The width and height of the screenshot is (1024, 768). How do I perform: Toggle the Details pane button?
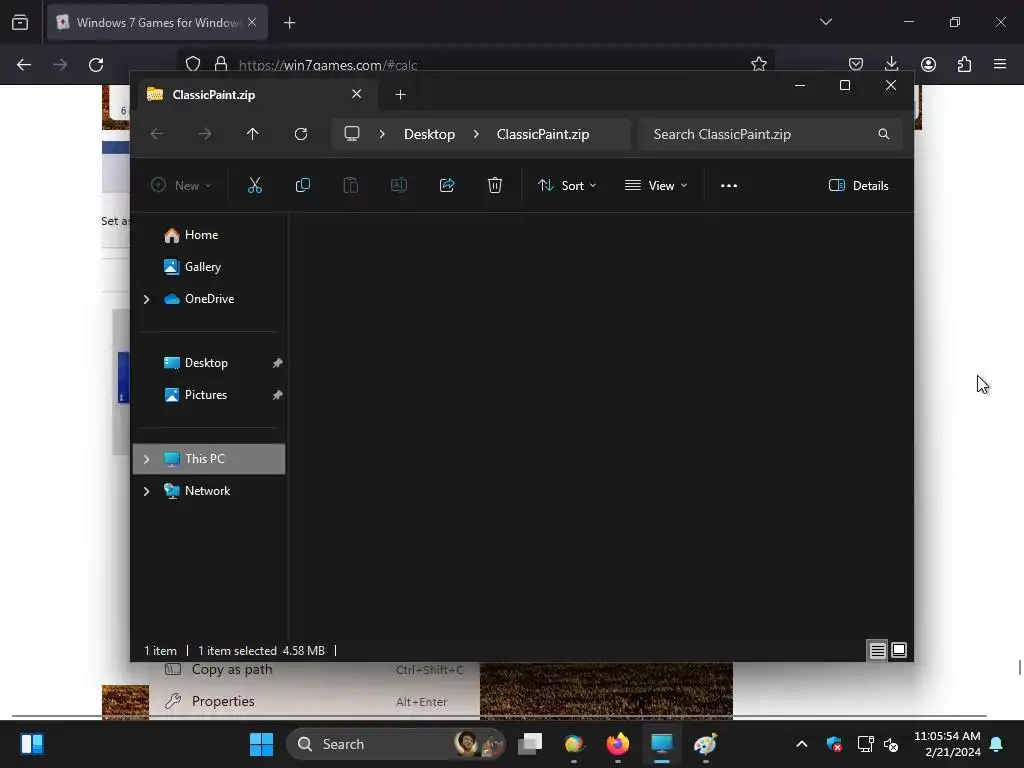(x=858, y=185)
